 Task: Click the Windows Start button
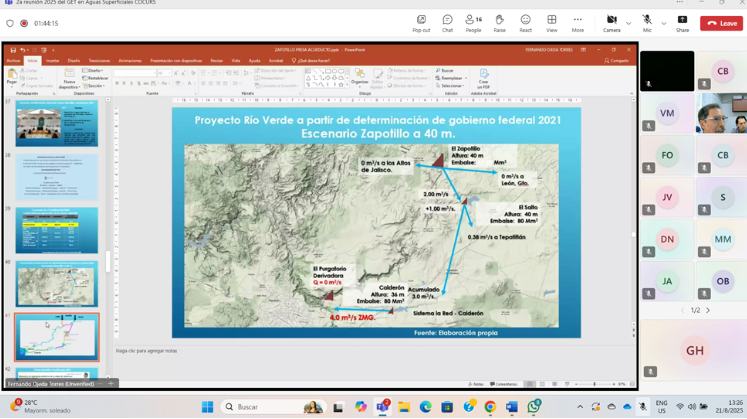(x=207, y=407)
